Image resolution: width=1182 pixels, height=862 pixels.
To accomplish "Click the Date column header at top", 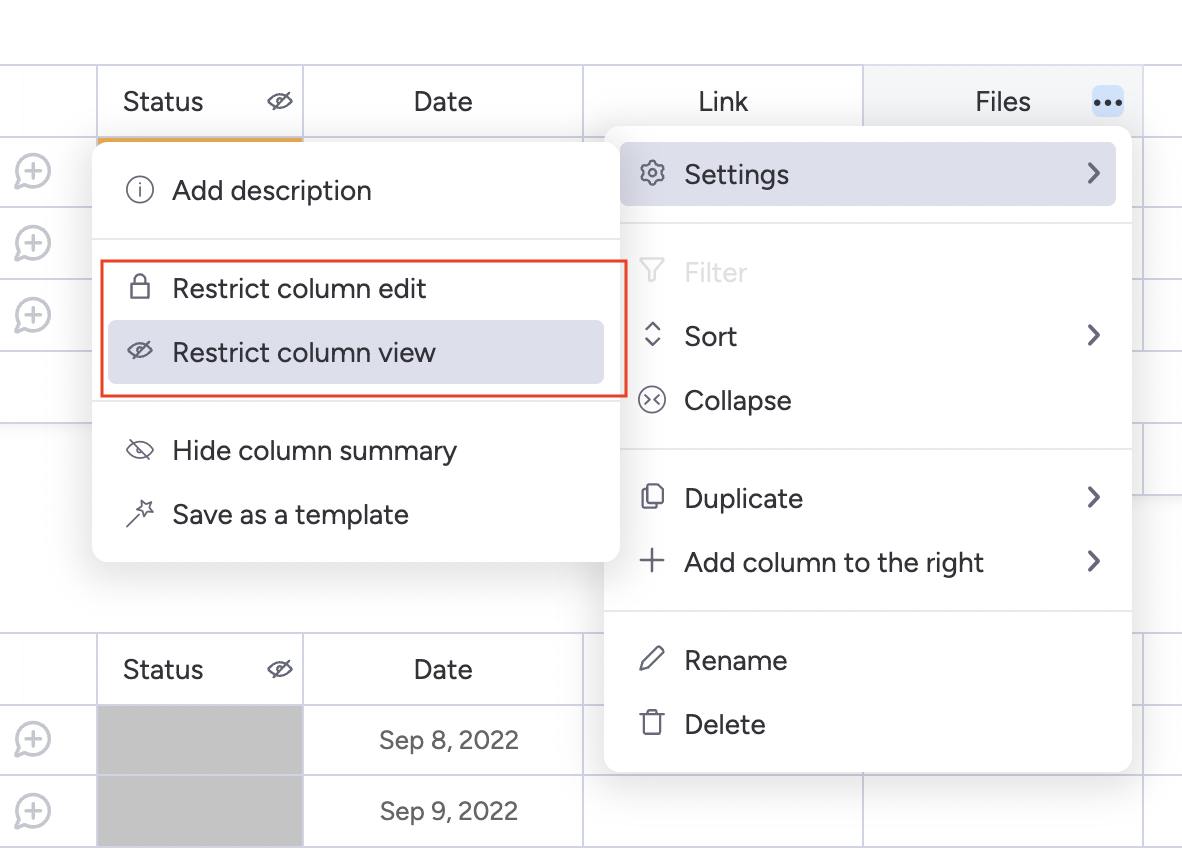I will pos(443,102).
